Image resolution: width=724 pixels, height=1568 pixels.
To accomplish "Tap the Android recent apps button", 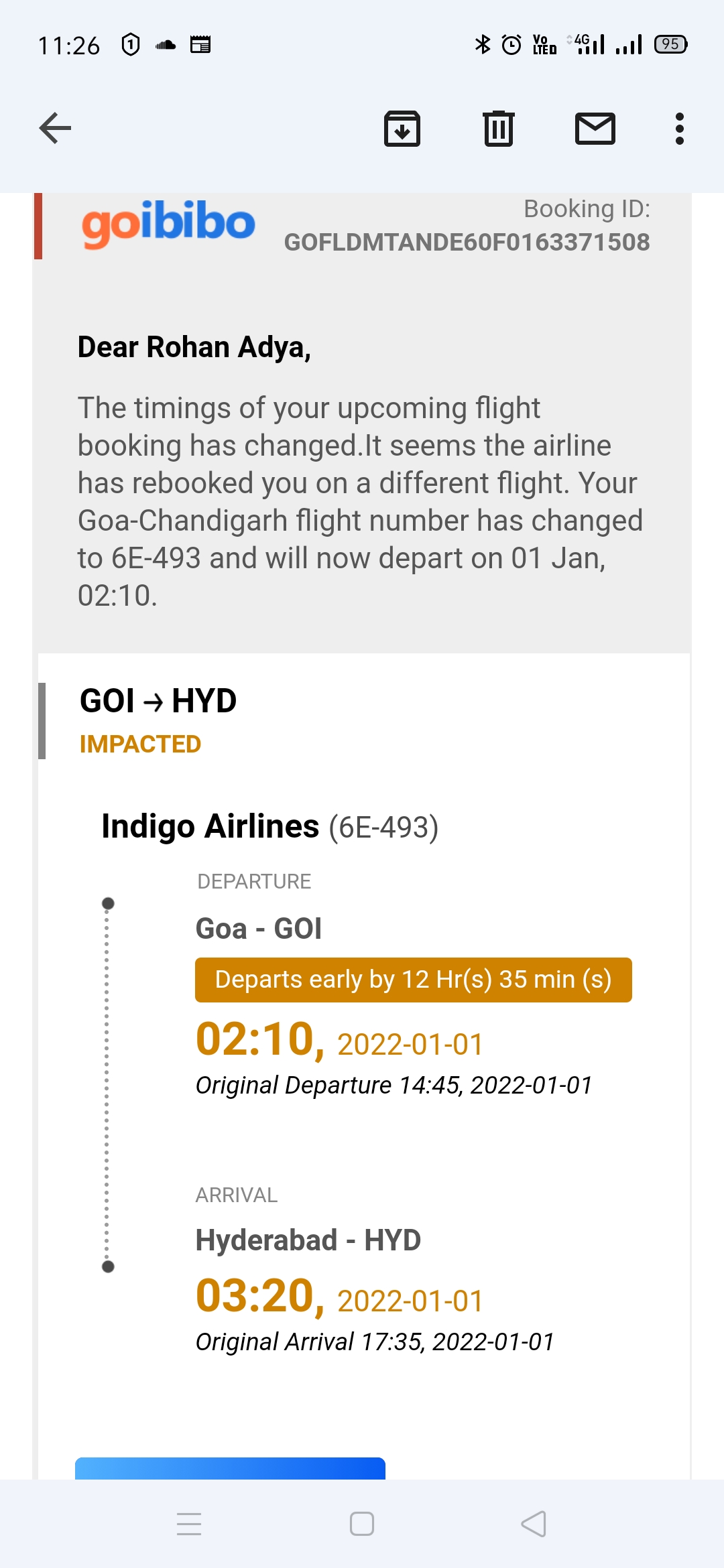I will click(x=189, y=1524).
